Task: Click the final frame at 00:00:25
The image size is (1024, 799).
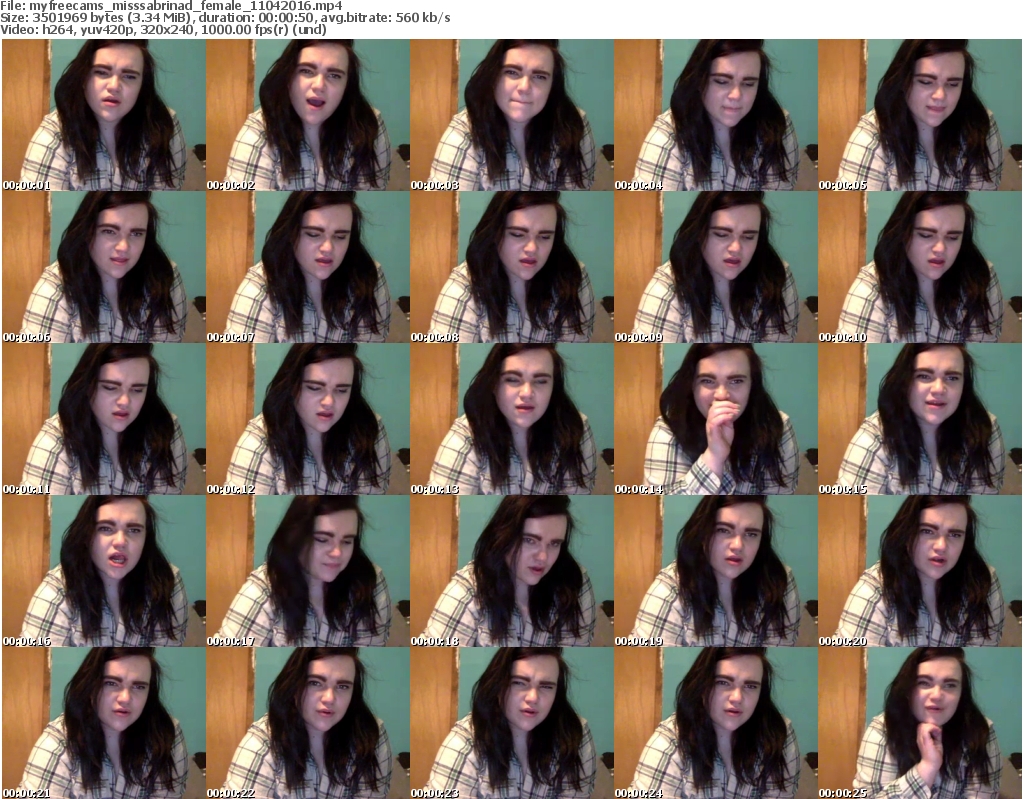Action: click(918, 723)
